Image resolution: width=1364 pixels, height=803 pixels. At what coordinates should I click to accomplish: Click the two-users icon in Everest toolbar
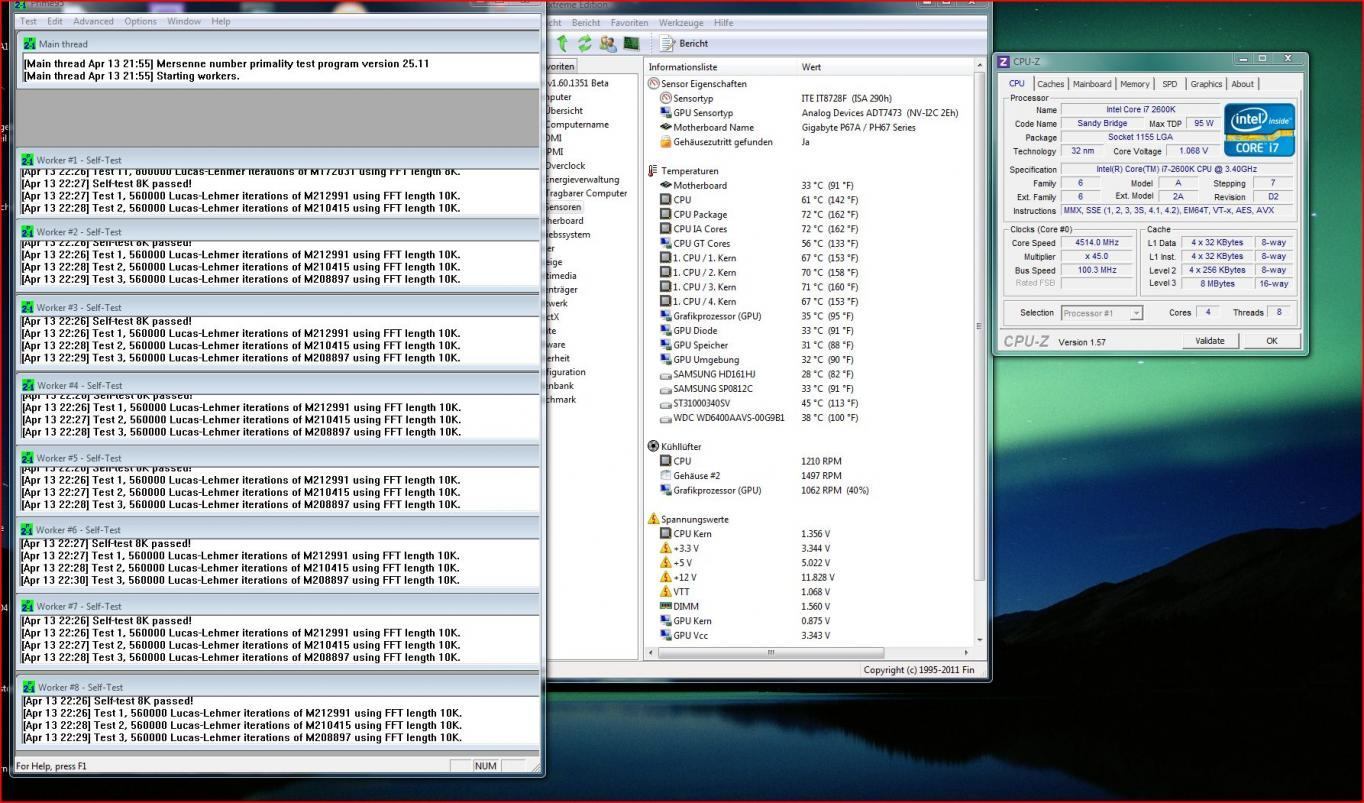click(x=608, y=43)
